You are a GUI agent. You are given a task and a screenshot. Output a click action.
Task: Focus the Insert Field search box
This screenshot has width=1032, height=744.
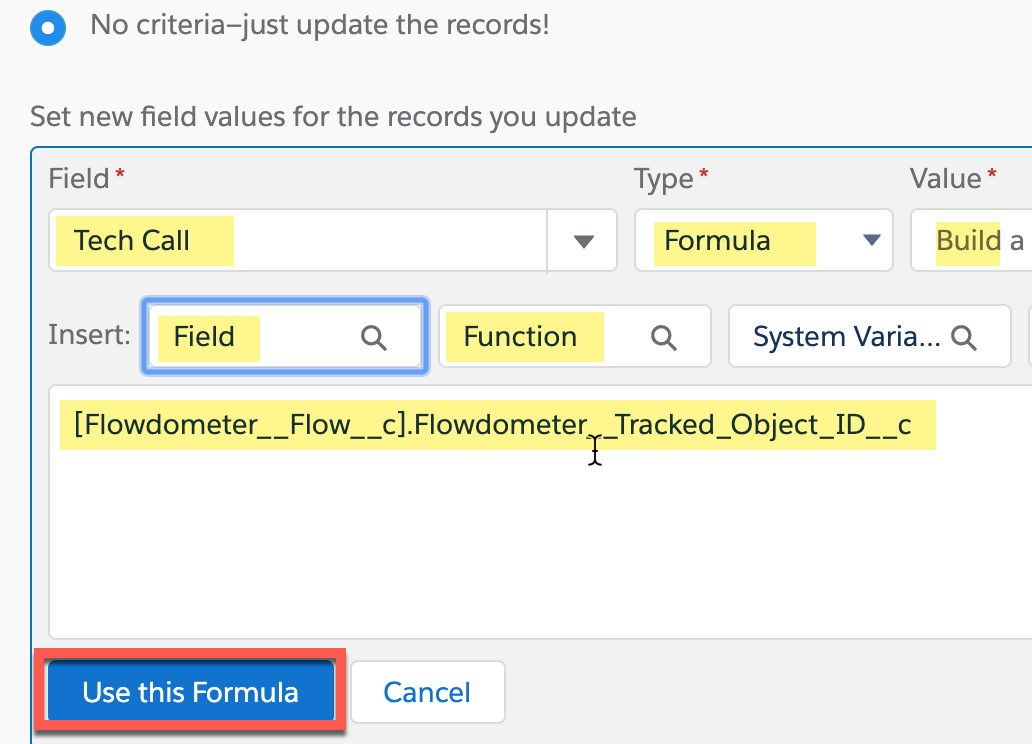(x=262, y=337)
